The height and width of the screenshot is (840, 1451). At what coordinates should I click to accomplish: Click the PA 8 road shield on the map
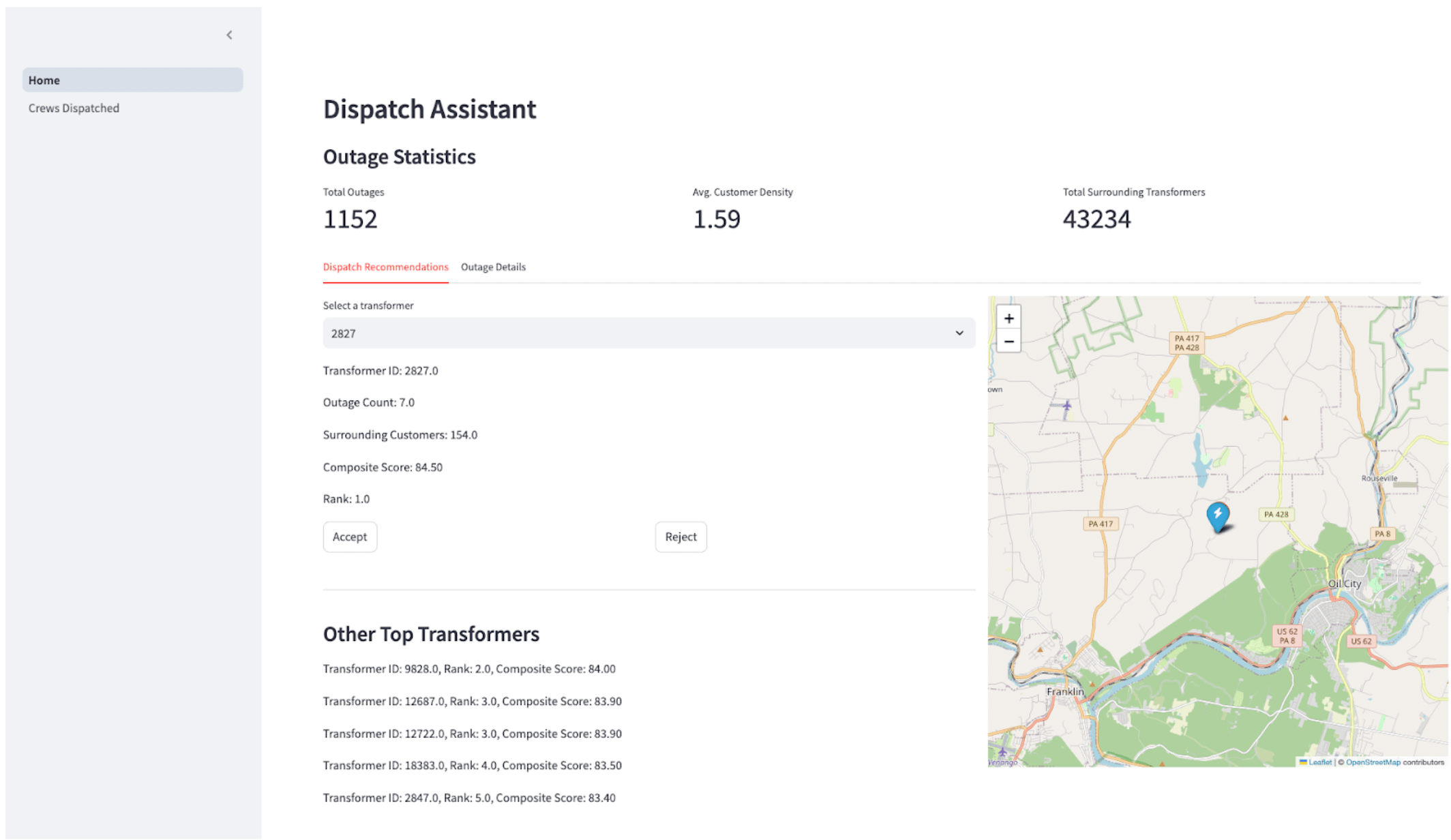[1381, 534]
